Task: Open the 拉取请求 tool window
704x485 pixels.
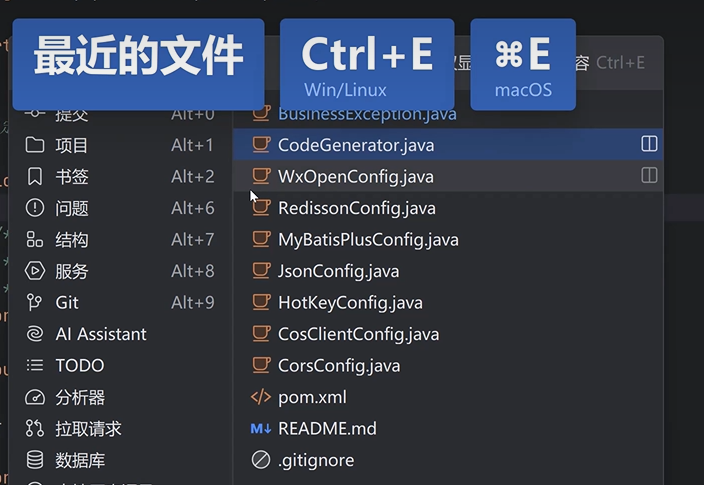Action: (119, 428)
